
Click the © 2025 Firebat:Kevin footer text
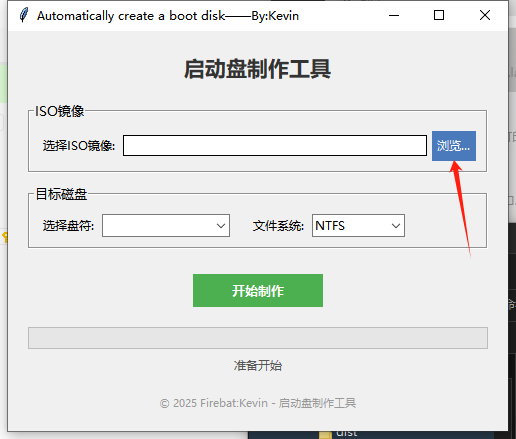[x=258, y=403]
